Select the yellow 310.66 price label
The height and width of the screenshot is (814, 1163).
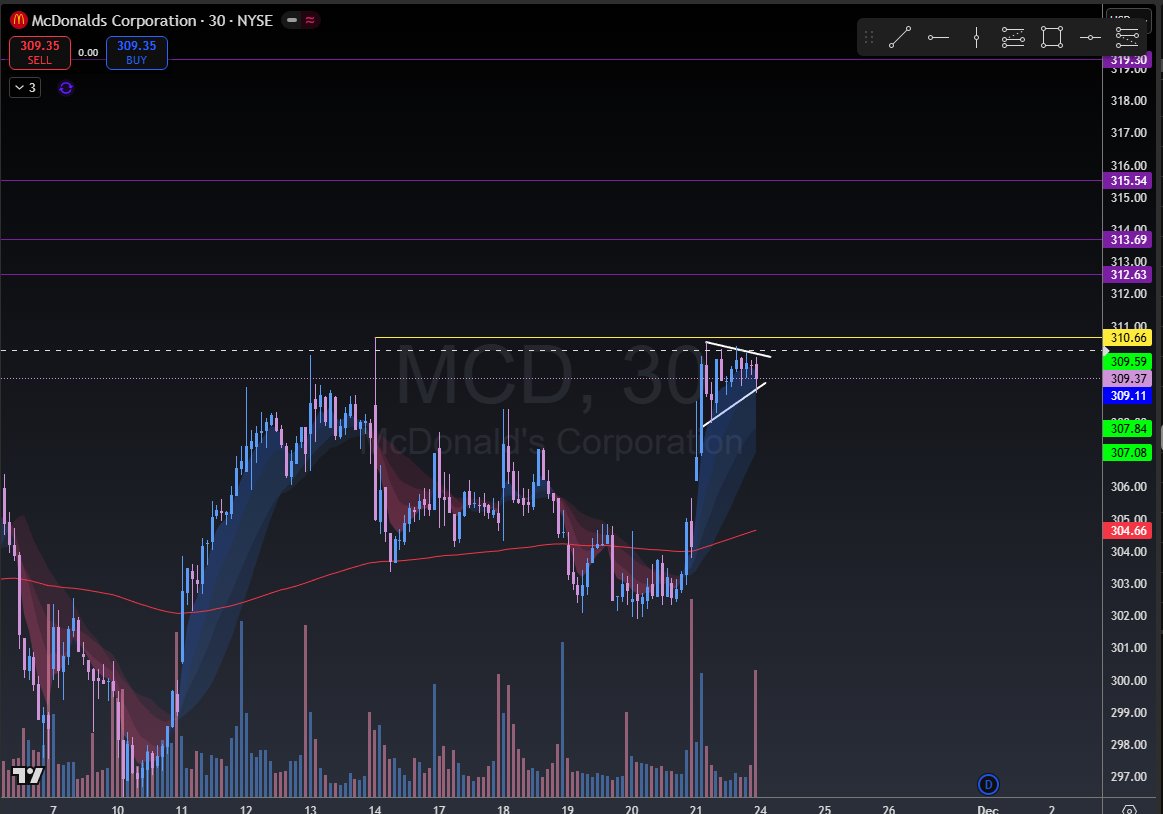tap(1128, 338)
